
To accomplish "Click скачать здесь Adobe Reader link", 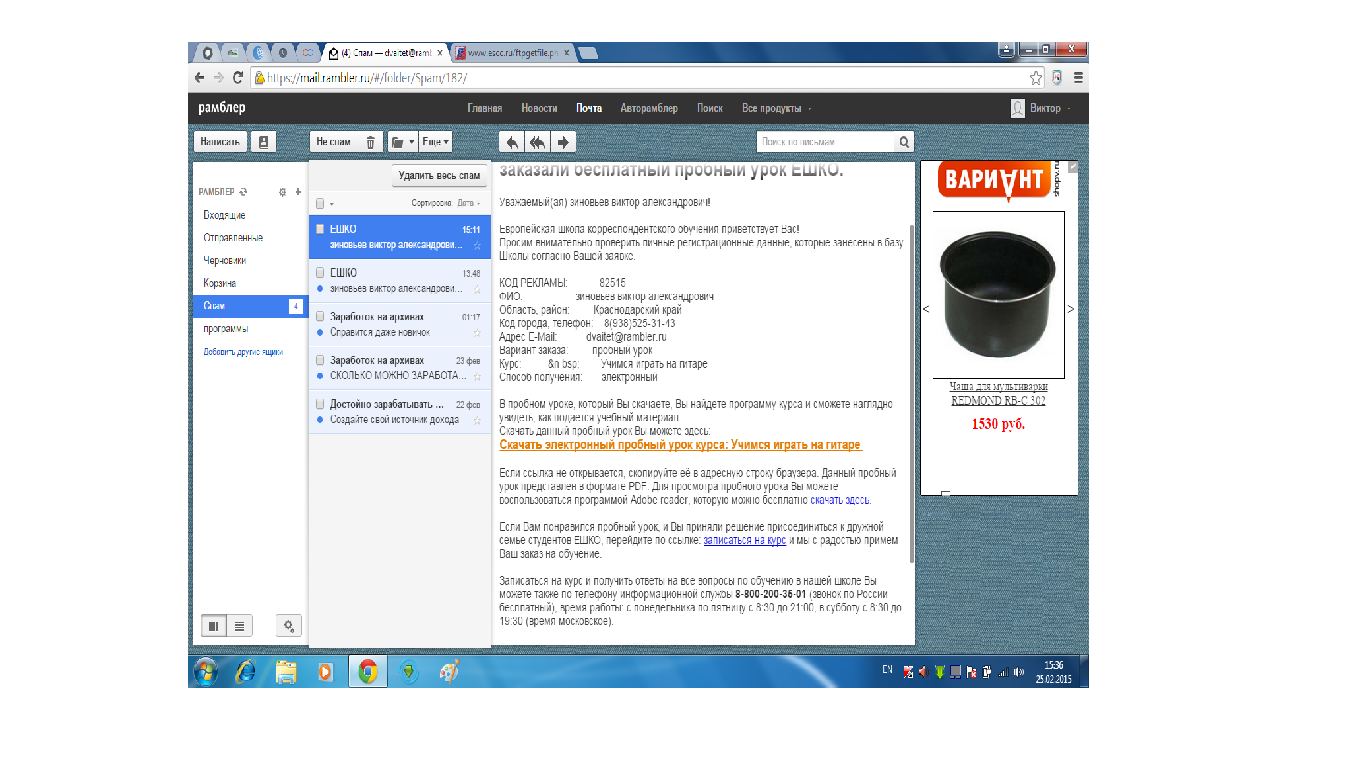I will point(840,499).
